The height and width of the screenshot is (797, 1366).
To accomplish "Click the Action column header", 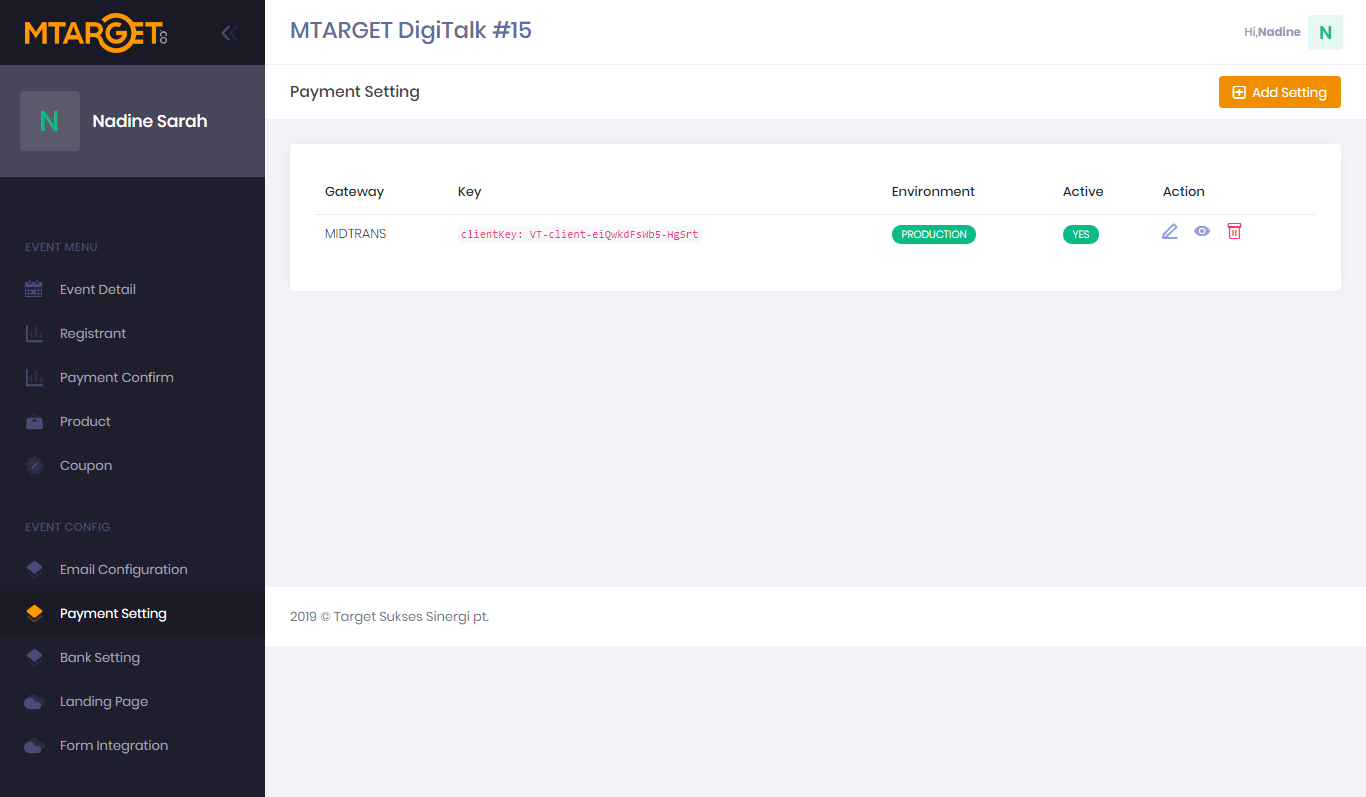I will point(1184,191).
